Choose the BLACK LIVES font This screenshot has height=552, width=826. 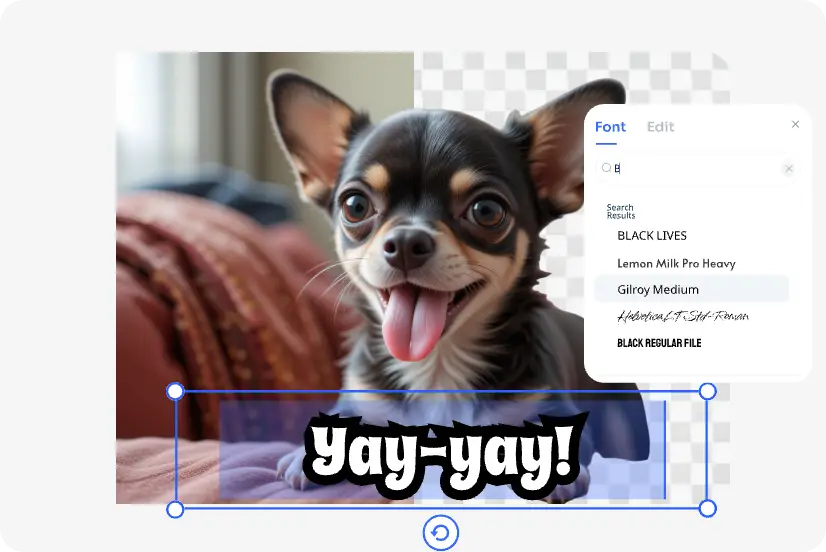[652, 236]
